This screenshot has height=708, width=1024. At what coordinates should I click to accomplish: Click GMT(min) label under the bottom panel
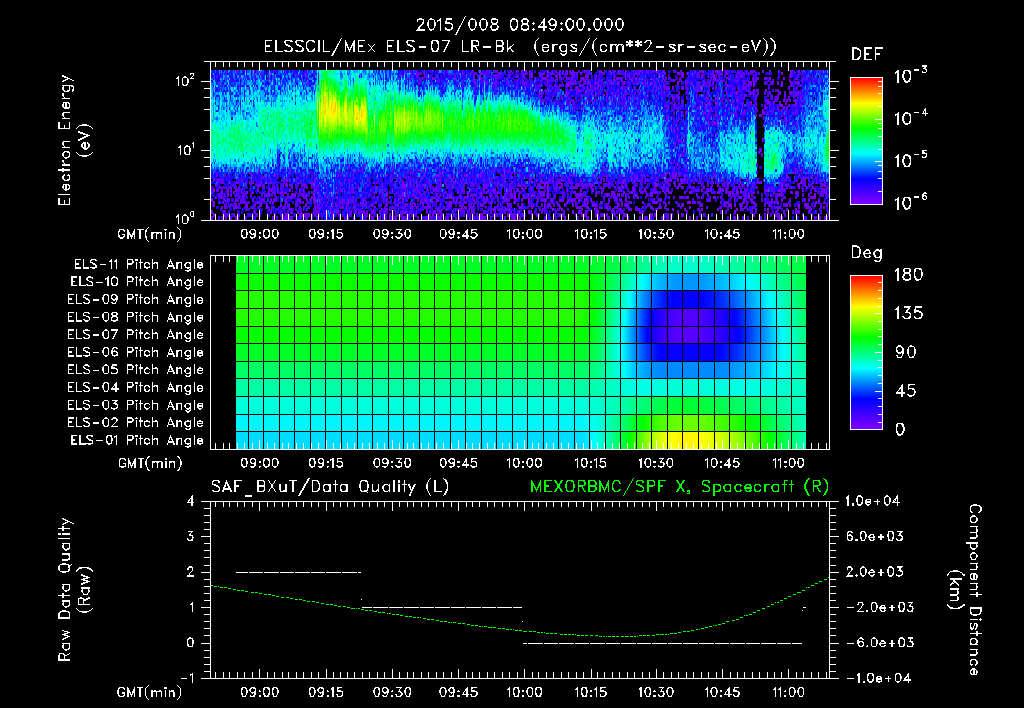pyautogui.click(x=150, y=692)
